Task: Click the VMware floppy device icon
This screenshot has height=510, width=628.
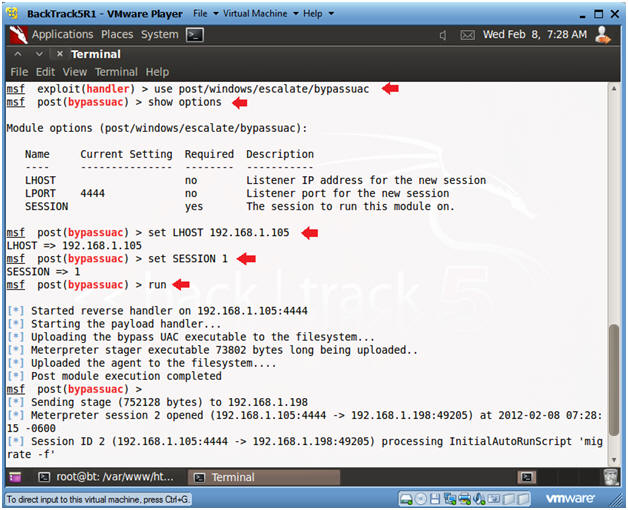Action: [x=435, y=499]
